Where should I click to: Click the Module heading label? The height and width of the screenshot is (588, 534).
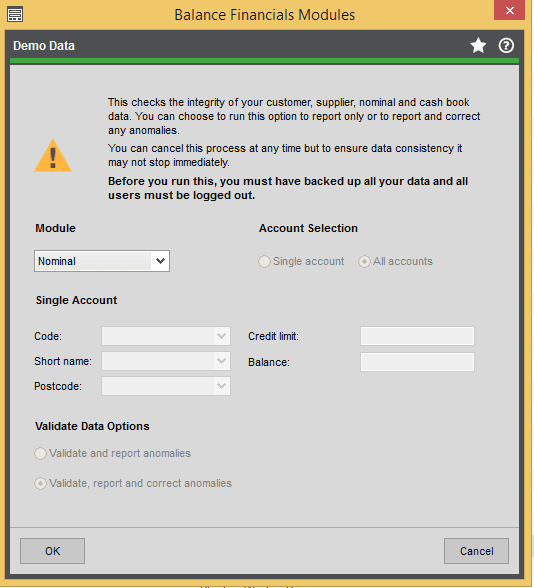click(x=56, y=228)
